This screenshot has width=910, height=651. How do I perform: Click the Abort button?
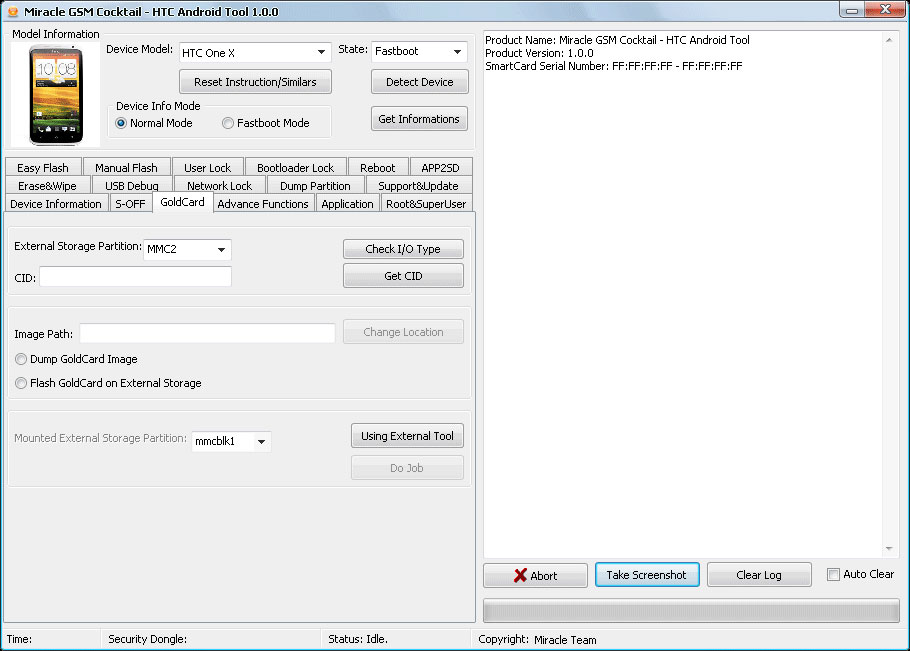(x=536, y=575)
